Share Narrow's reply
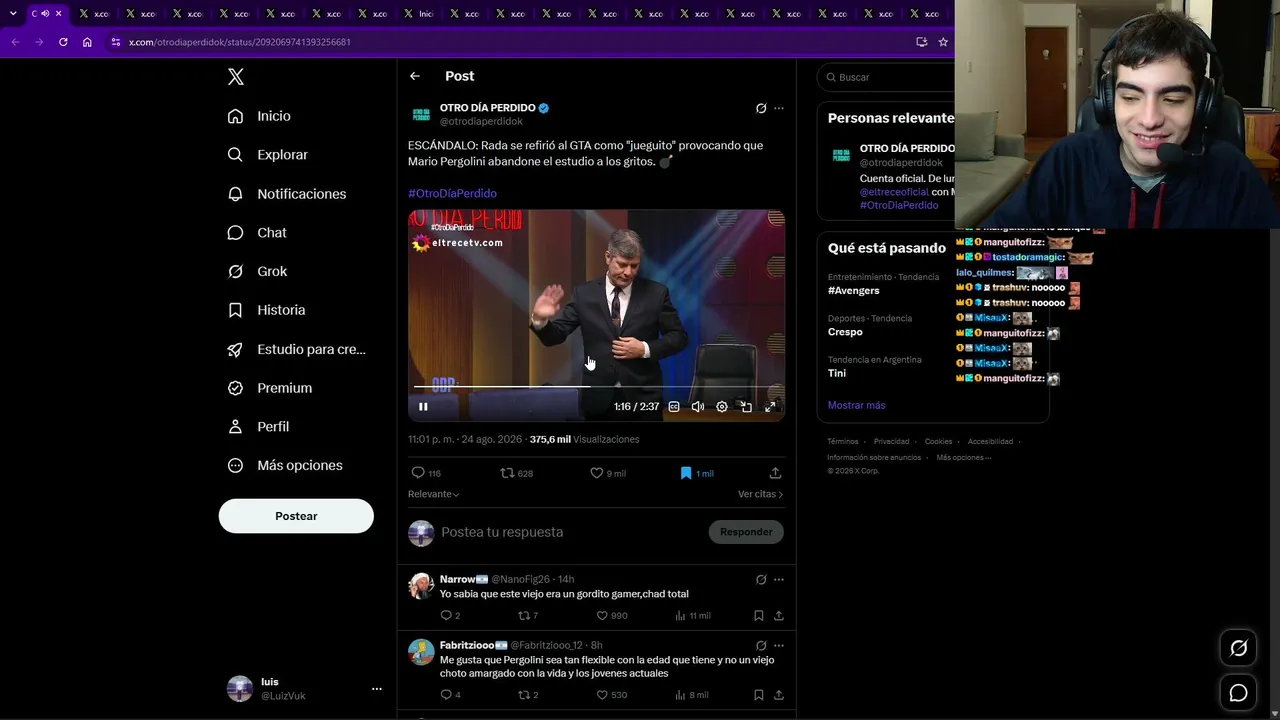Image resolution: width=1280 pixels, height=720 pixels. pos(778,616)
